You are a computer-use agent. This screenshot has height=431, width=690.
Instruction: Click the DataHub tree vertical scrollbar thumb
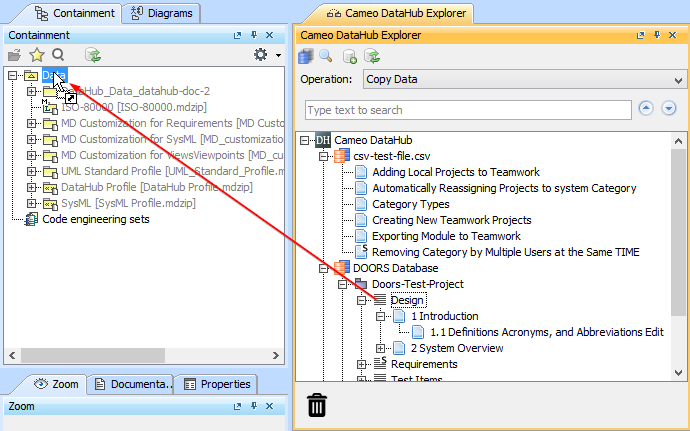678,232
